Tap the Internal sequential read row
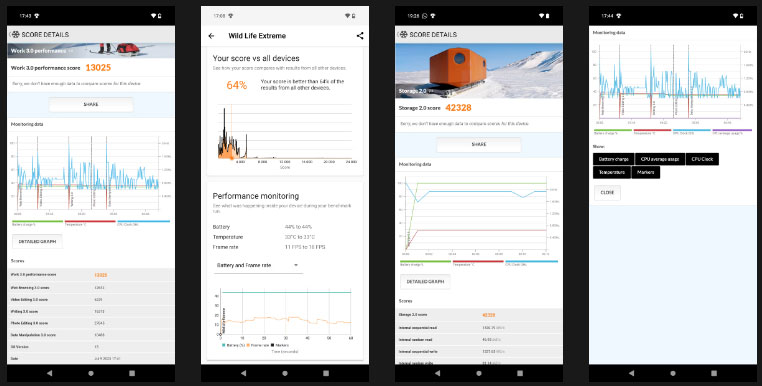 pyautogui.click(x=479, y=328)
